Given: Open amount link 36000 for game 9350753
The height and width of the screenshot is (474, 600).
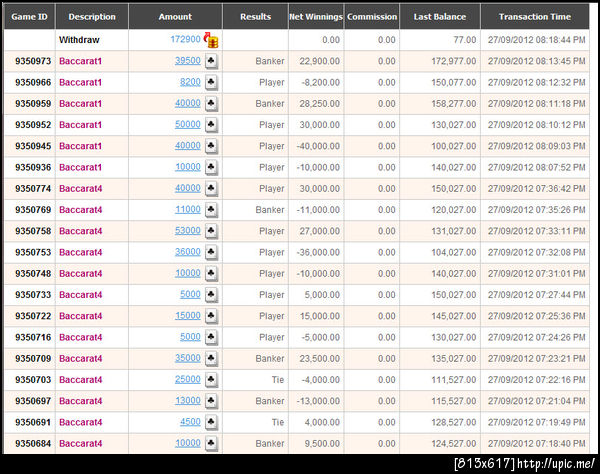Looking at the screenshot, I should point(188,252).
